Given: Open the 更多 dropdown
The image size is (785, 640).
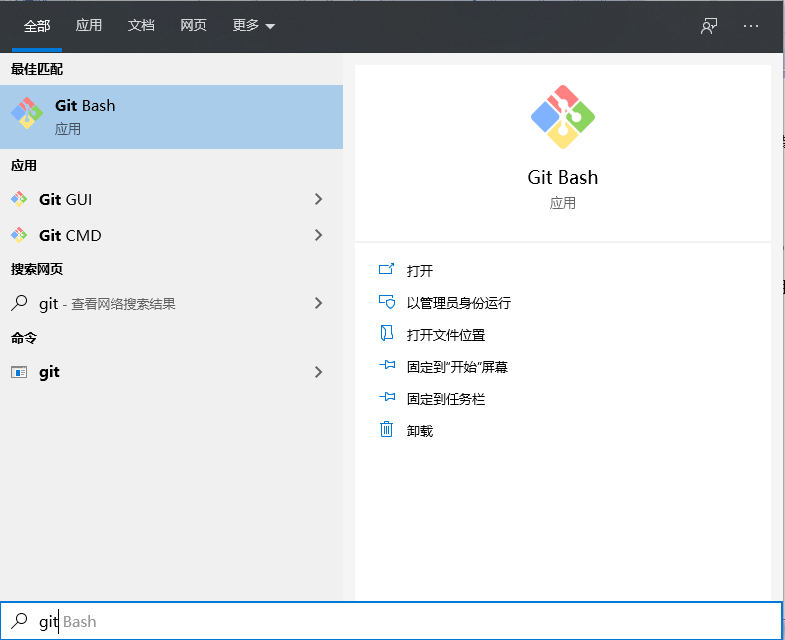Looking at the screenshot, I should (253, 26).
